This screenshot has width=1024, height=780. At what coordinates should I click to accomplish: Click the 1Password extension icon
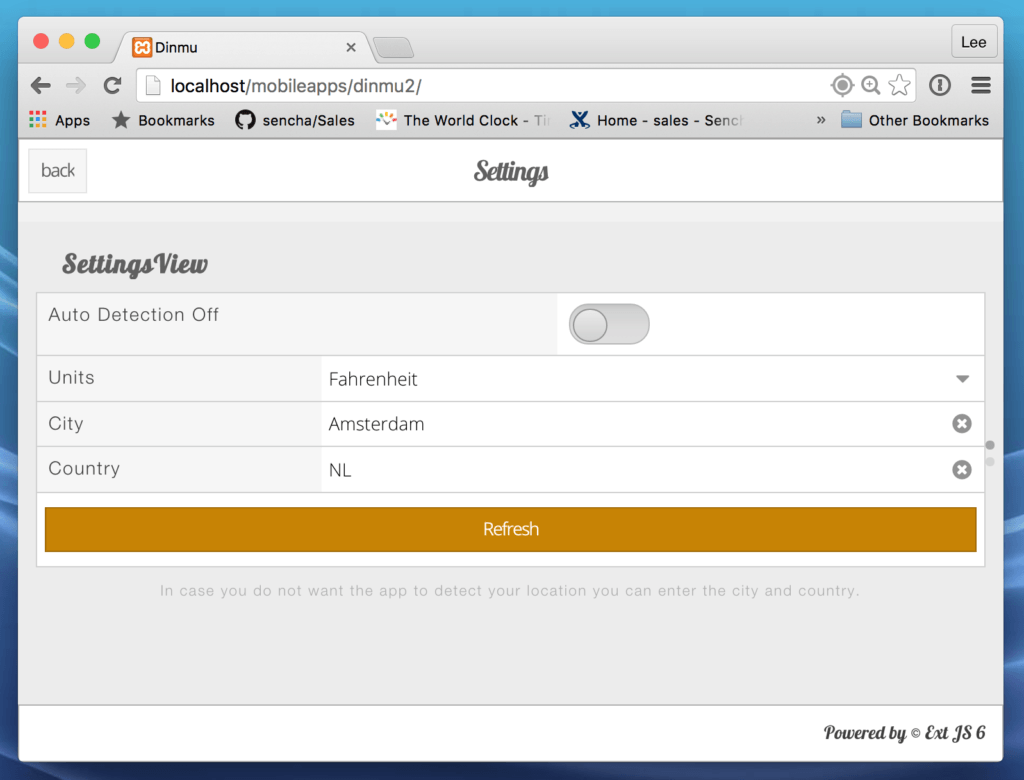[x=939, y=85]
